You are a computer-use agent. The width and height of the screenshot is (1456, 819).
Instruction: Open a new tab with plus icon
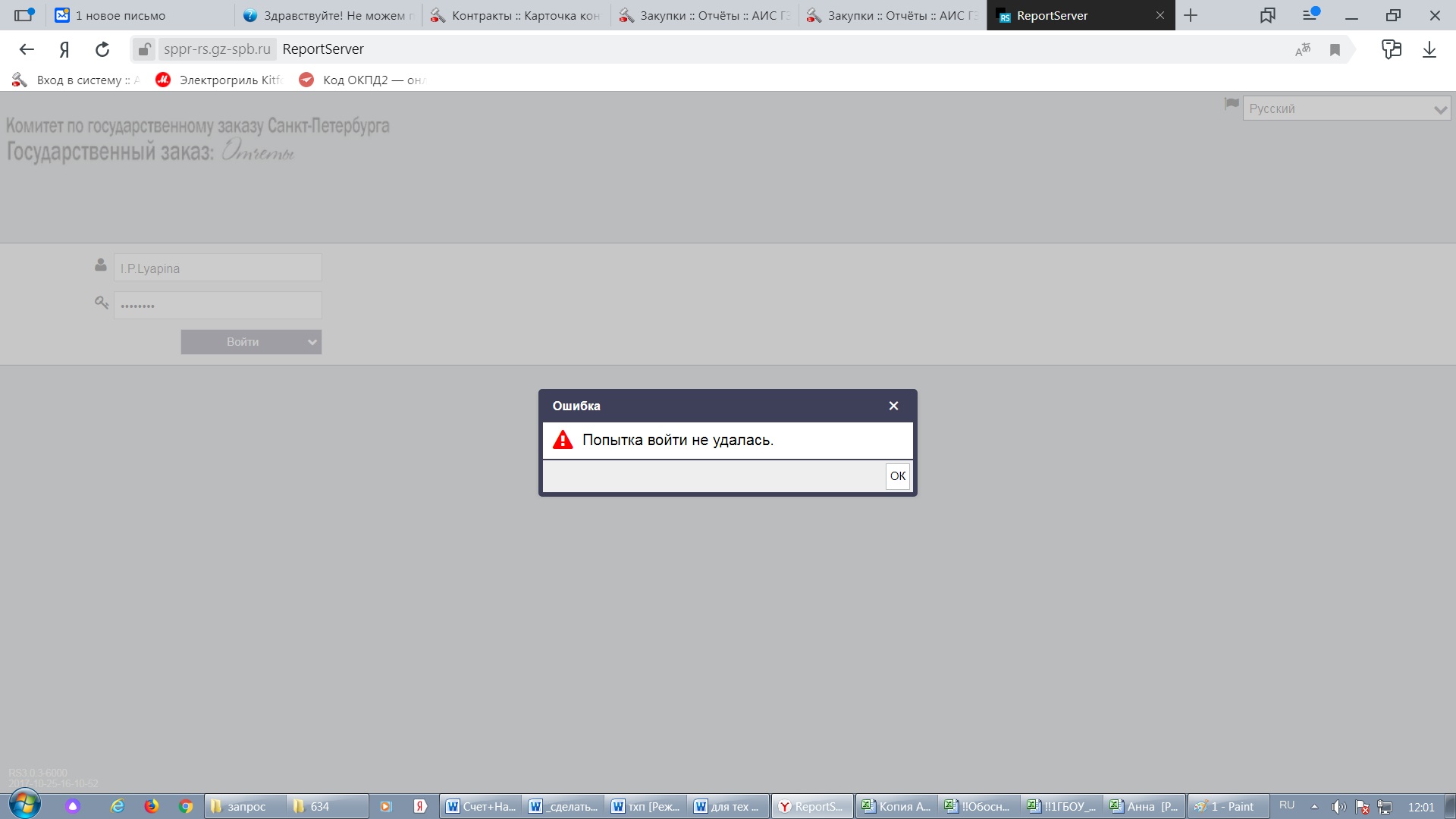[x=1191, y=15]
